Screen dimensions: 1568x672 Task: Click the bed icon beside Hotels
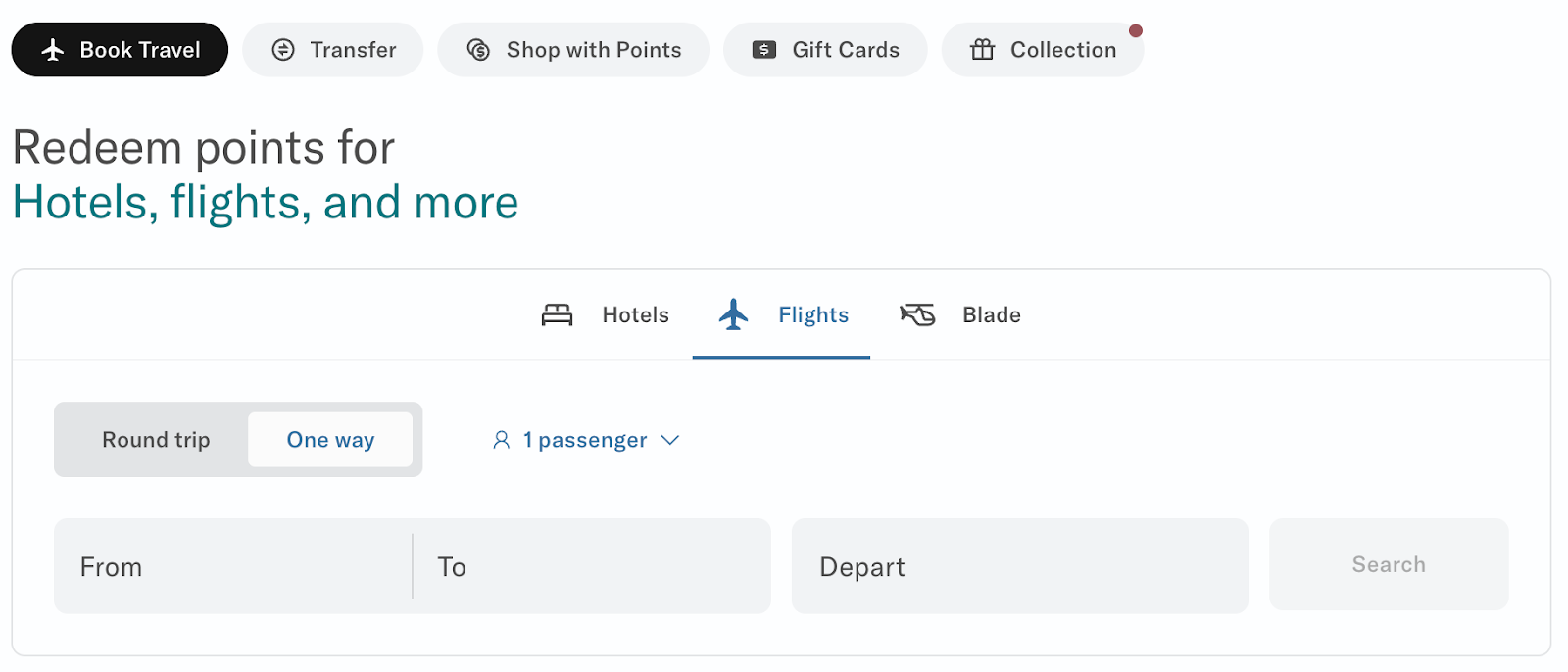[x=557, y=314]
